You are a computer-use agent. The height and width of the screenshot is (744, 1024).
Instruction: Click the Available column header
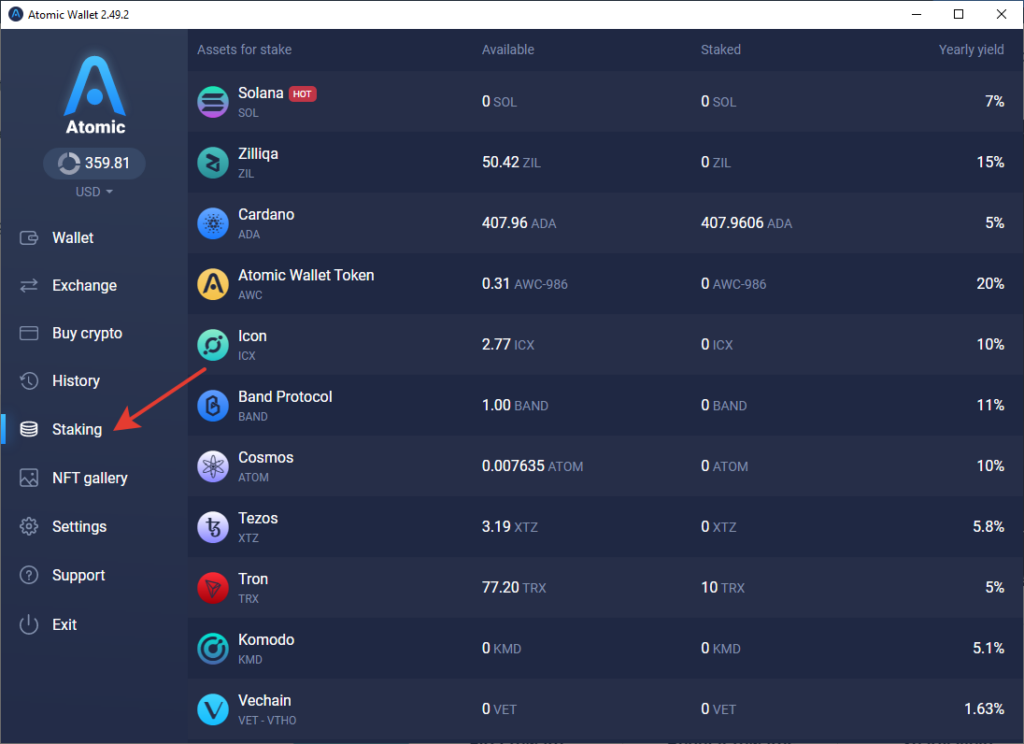(508, 50)
